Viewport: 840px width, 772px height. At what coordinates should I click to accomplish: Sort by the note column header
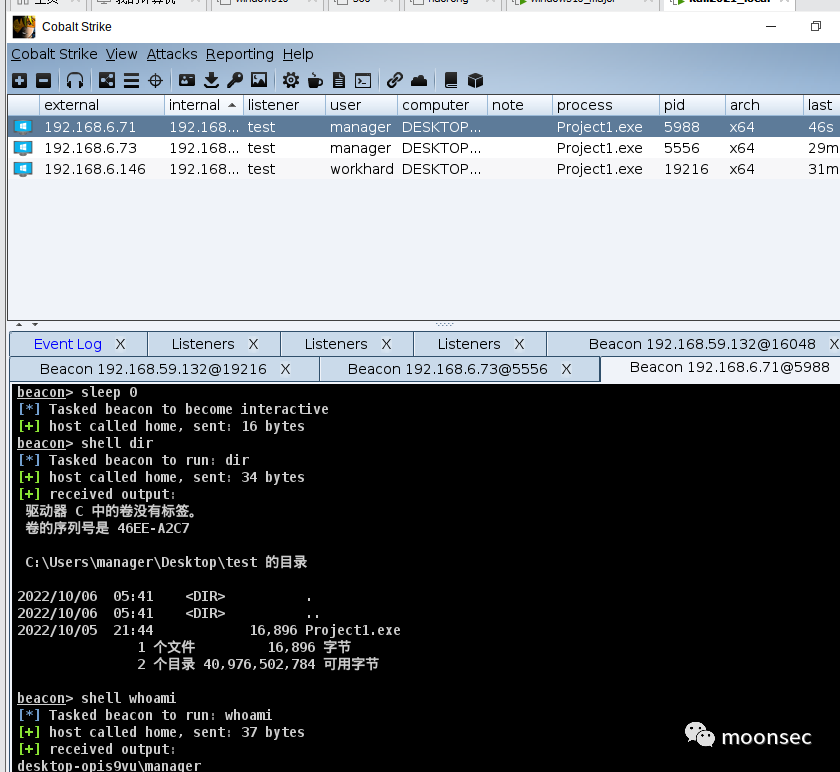(520, 105)
